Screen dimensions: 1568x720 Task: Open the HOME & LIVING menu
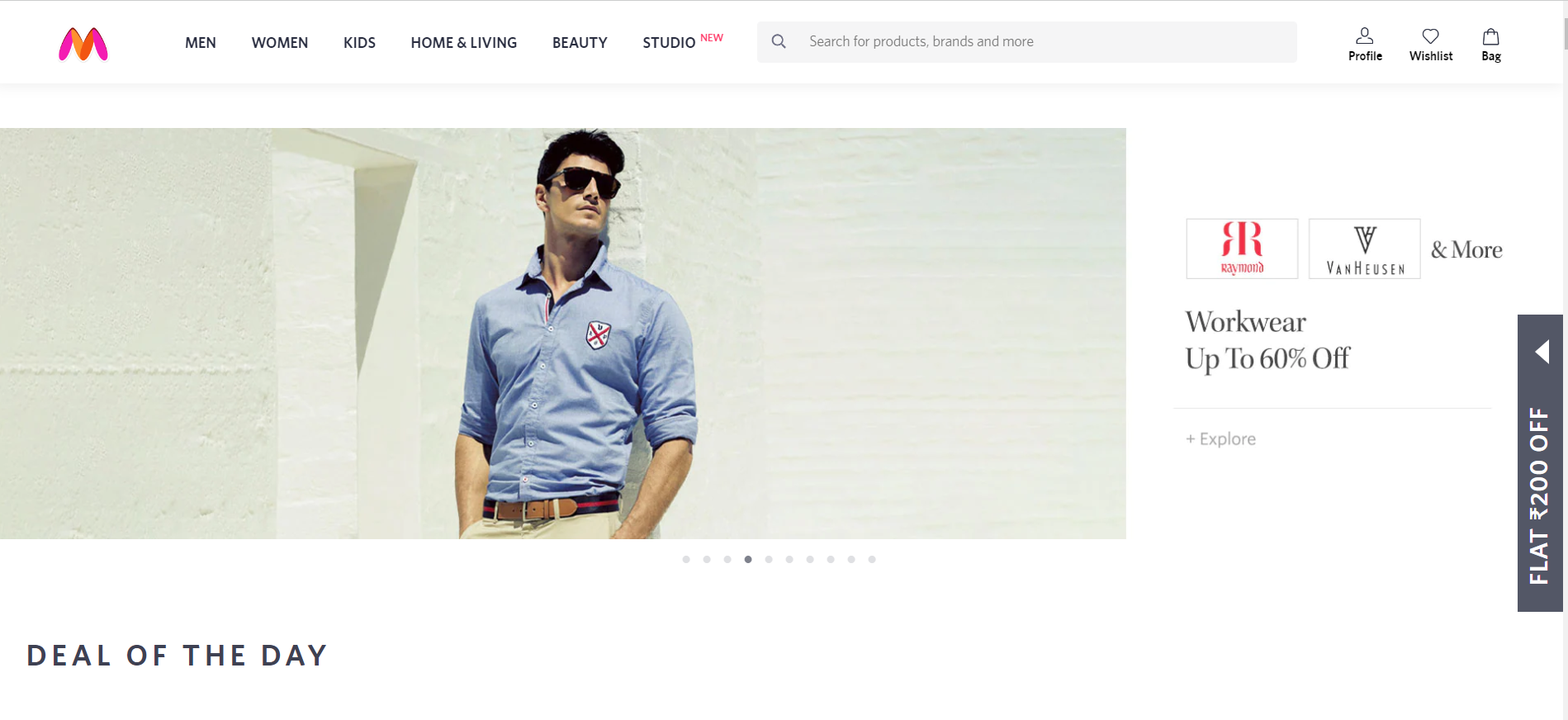[x=463, y=43]
